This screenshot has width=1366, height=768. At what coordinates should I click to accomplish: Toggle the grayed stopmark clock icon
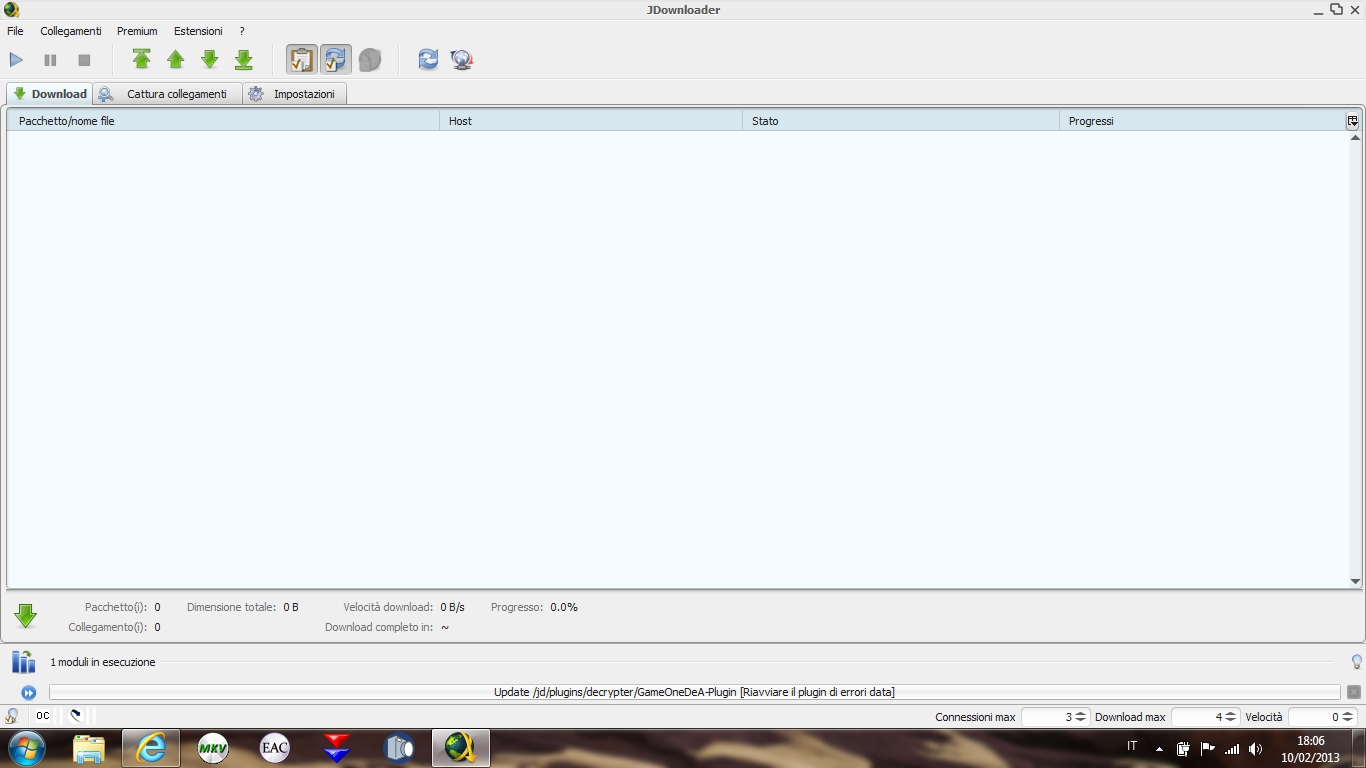point(370,60)
